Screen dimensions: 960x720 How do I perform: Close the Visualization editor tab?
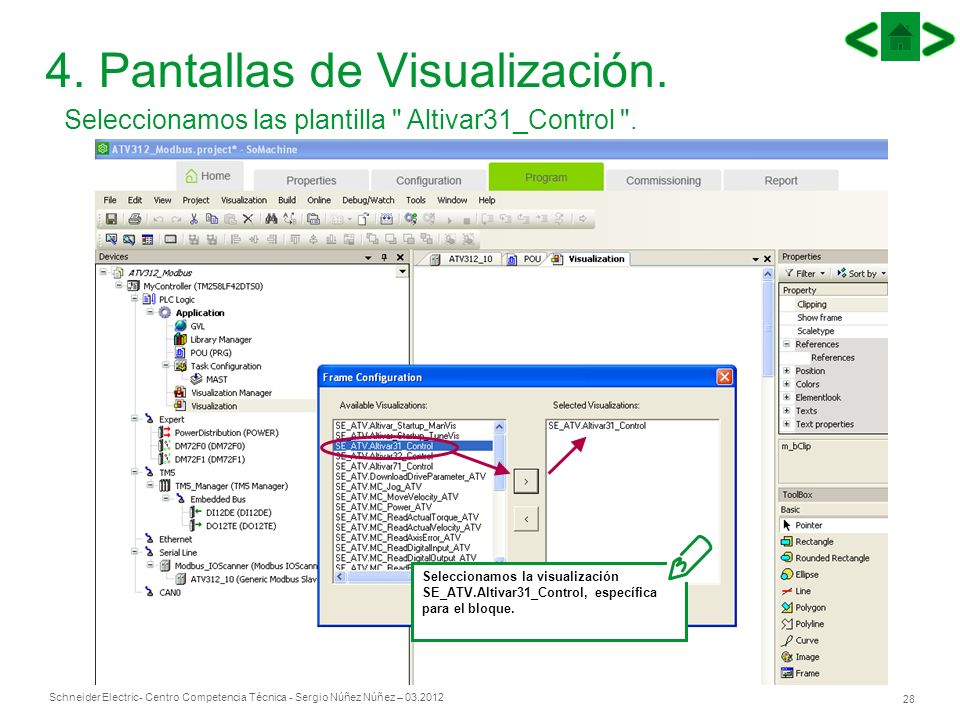pyautogui.click(x=767, y=260)
